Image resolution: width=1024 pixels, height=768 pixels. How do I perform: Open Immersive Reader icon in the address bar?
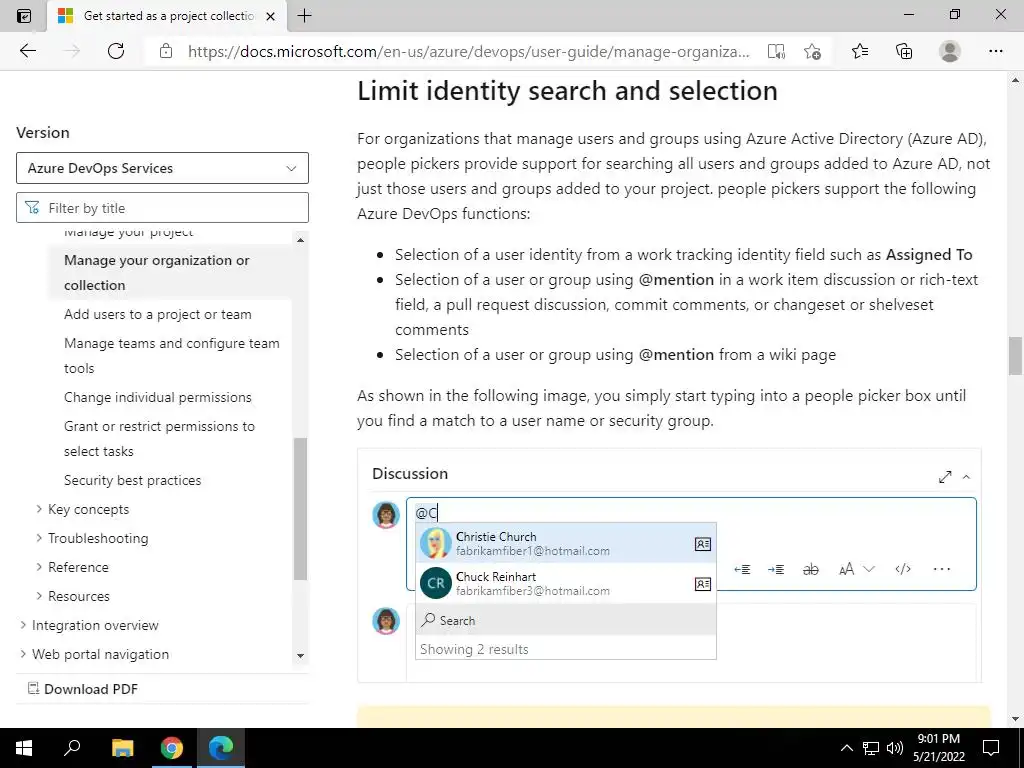click(776, 52)
